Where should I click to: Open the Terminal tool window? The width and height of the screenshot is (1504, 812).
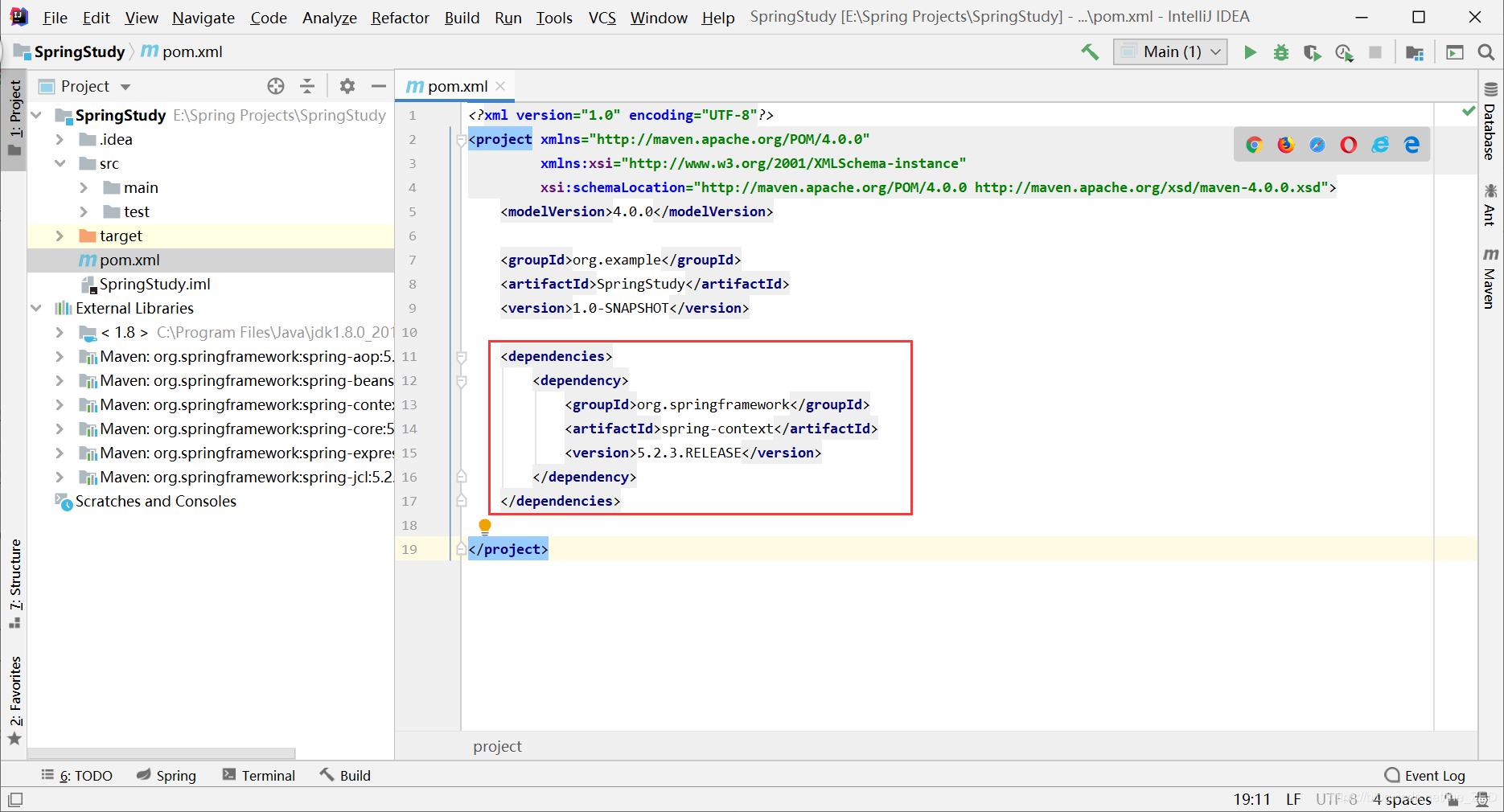259,776
